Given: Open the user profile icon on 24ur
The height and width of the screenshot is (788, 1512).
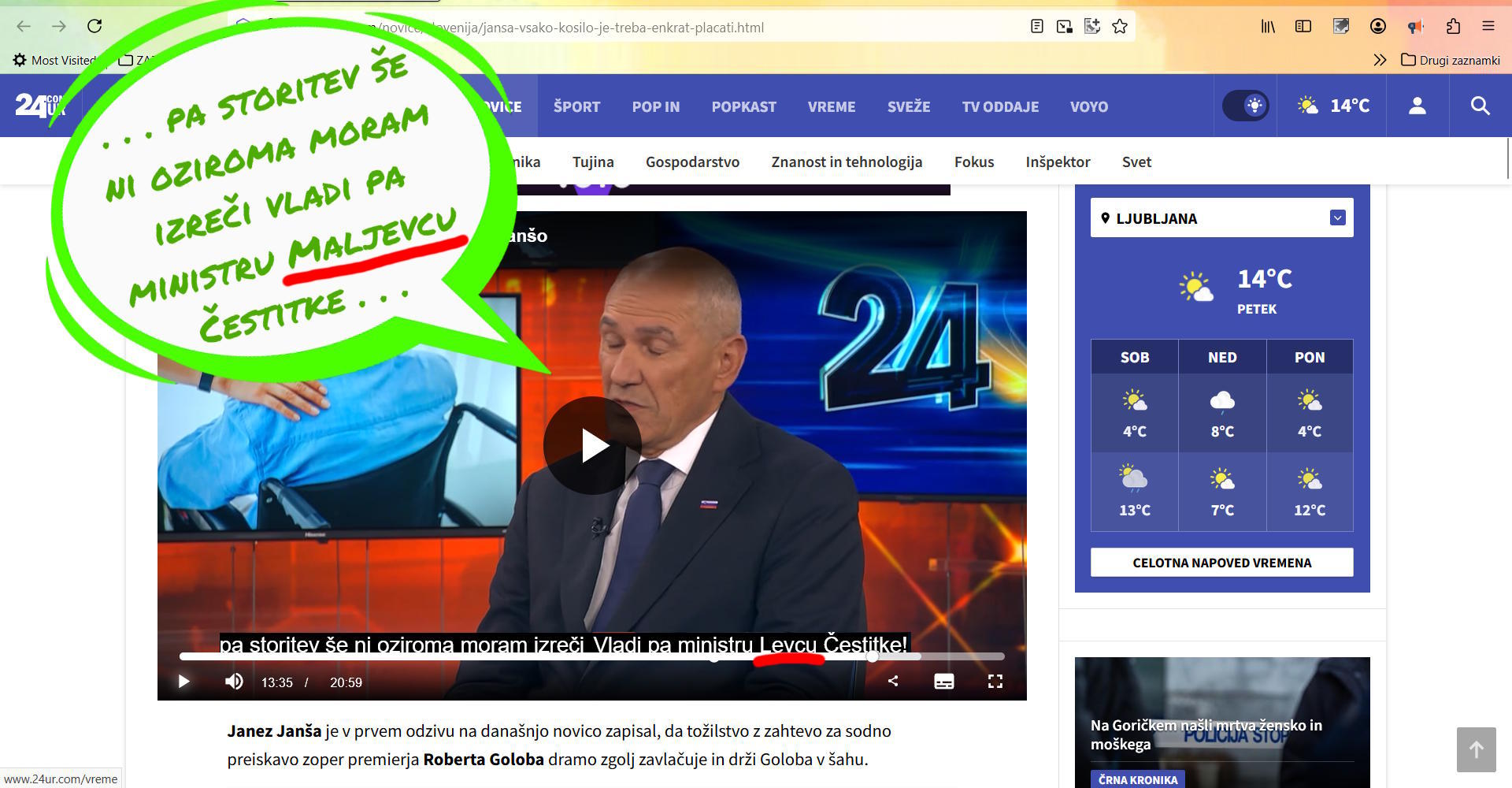Looking at the screenshot, I should coord(1417,106).
